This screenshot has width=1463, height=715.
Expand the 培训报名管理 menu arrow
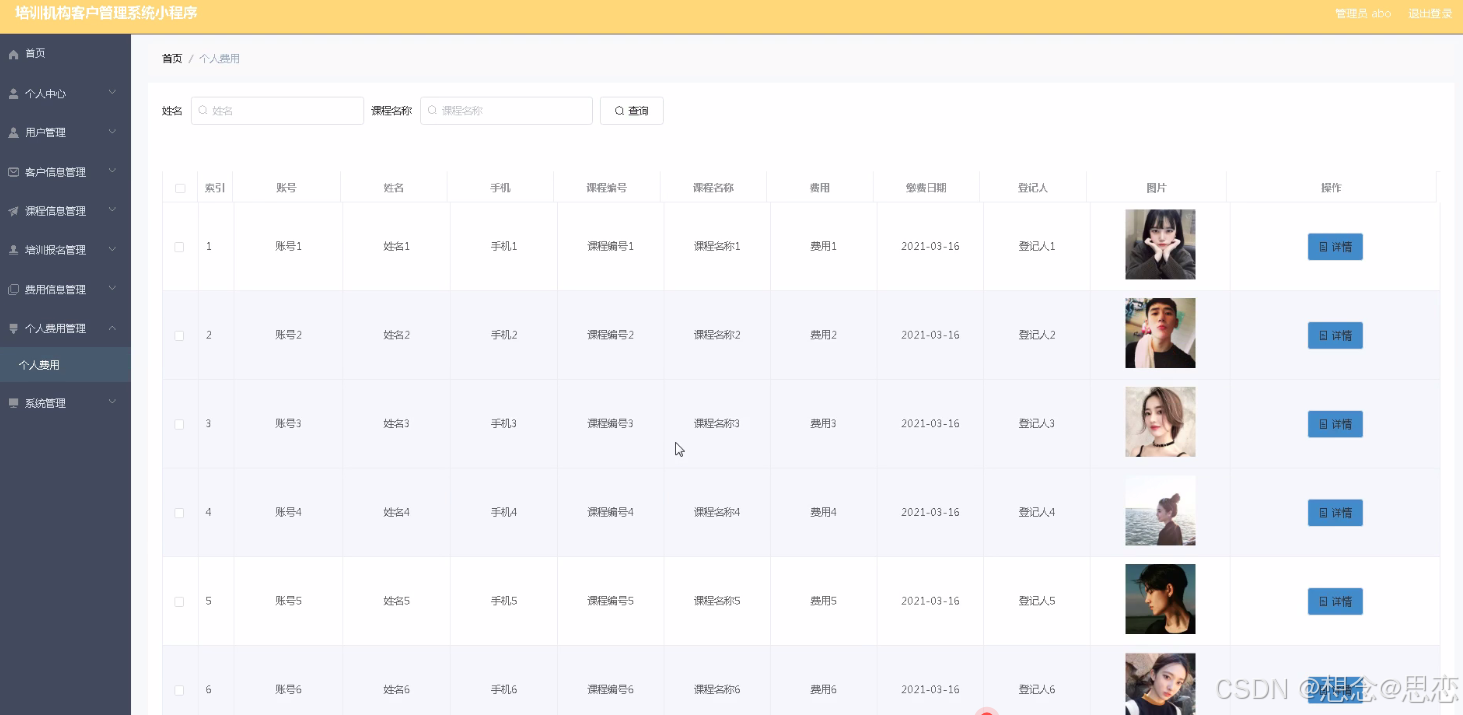[112, 249]
